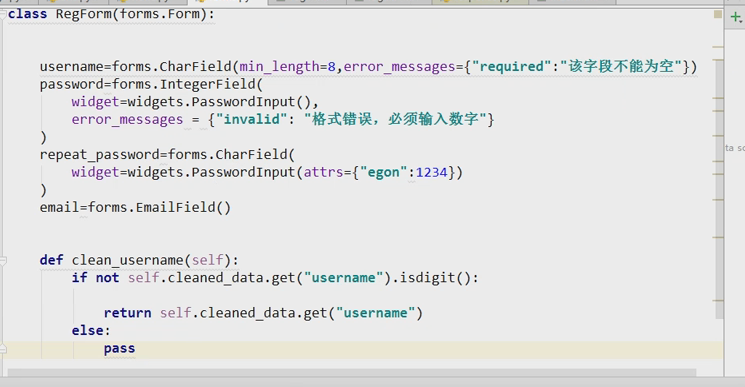Click the 'return' keyword
Screen dimensions: 745x387
[x=127, y=313]
